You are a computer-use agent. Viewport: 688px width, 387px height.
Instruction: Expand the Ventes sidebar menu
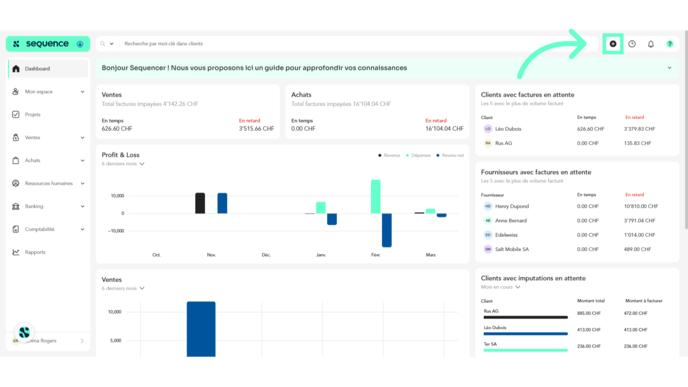click(x=48, y=138)
